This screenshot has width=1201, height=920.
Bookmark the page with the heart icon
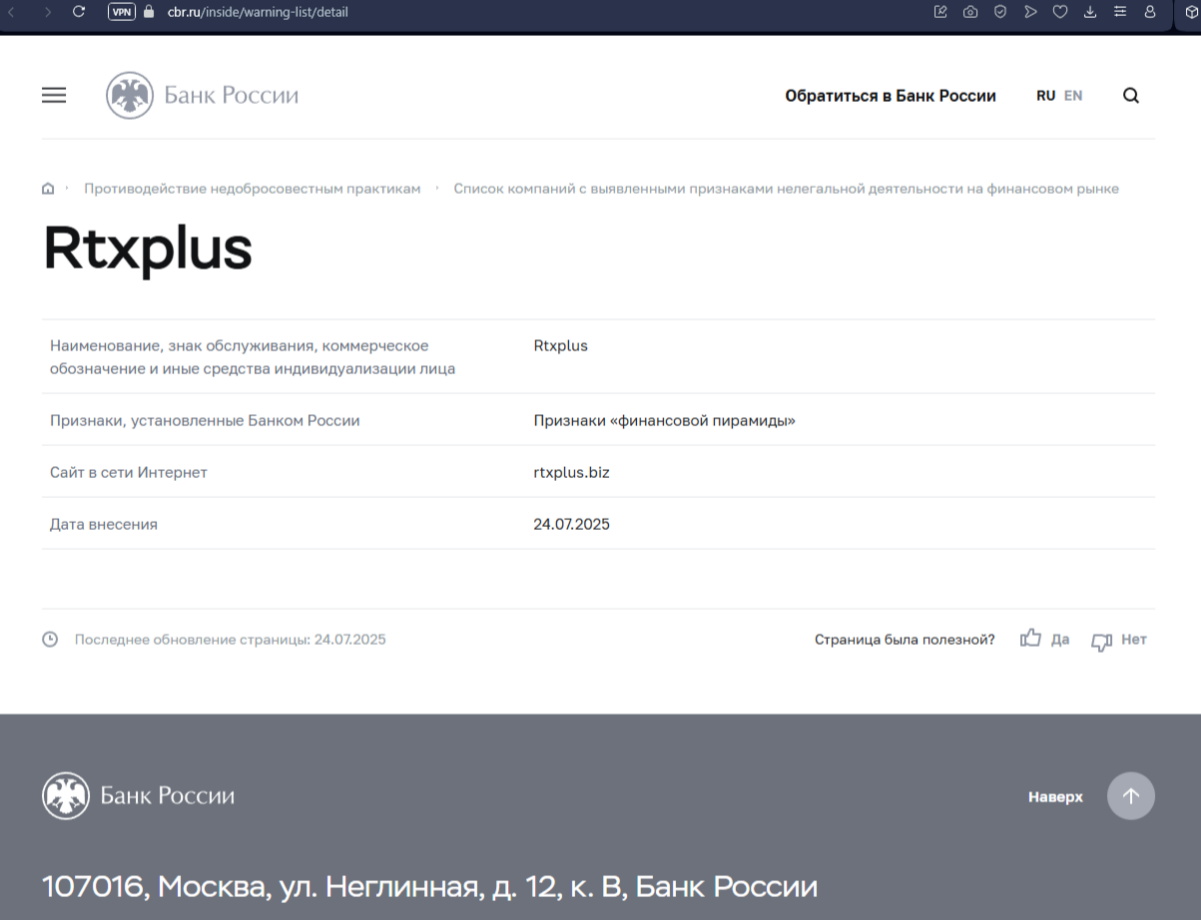coord(1060,12)
